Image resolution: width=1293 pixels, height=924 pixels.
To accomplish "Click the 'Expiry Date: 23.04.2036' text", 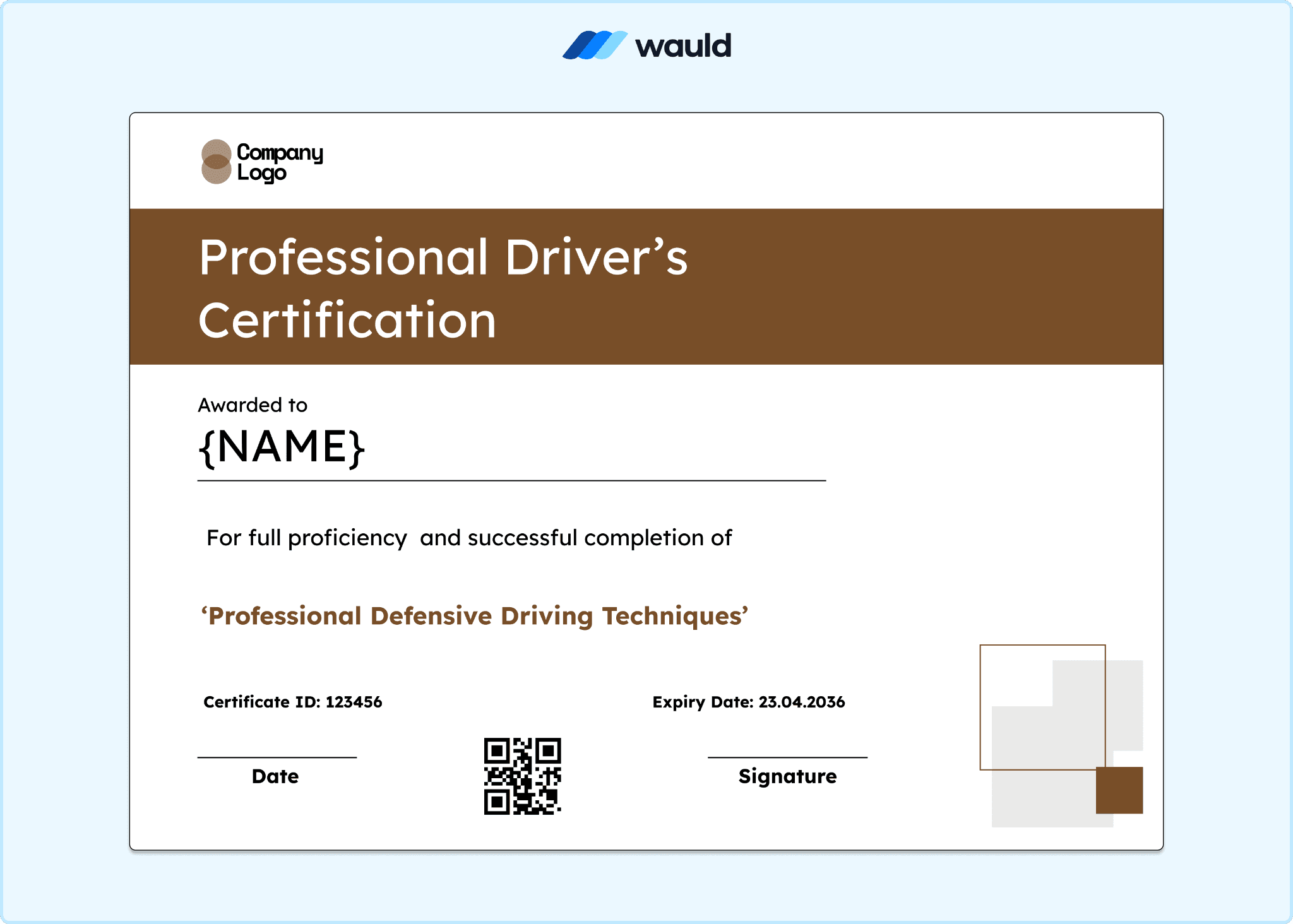I will (749, 702).
